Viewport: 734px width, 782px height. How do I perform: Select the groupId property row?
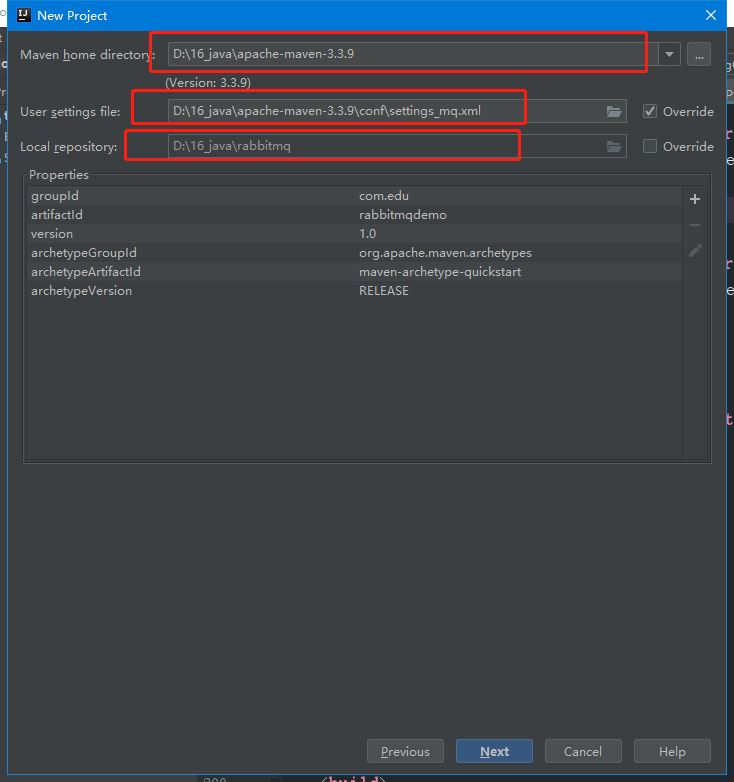355,196
